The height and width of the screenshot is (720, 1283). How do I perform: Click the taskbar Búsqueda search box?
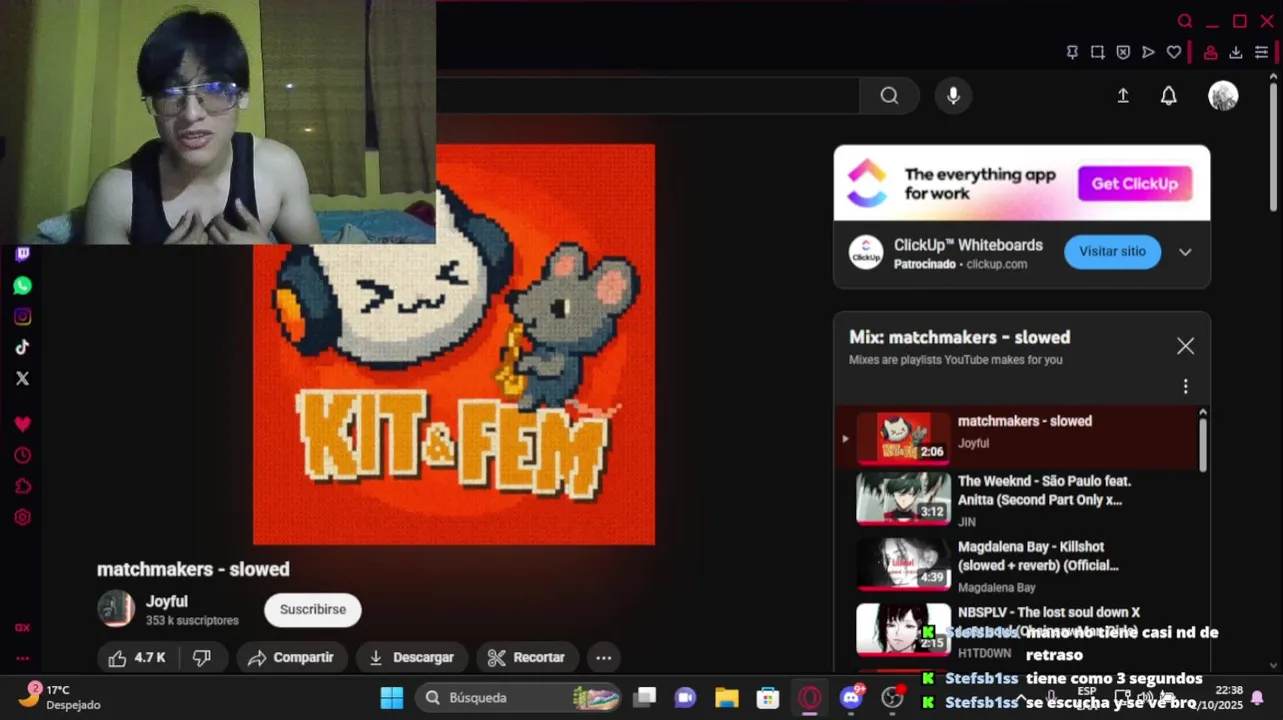coord(518,697)
